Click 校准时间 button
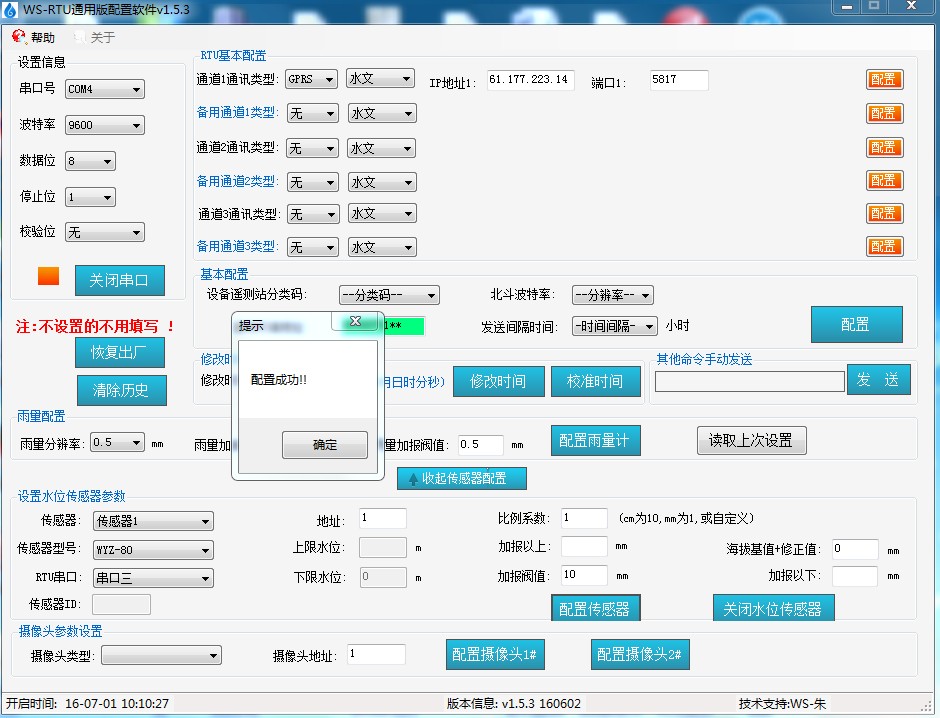The image size is (940, 718). [x=595, y=381]
